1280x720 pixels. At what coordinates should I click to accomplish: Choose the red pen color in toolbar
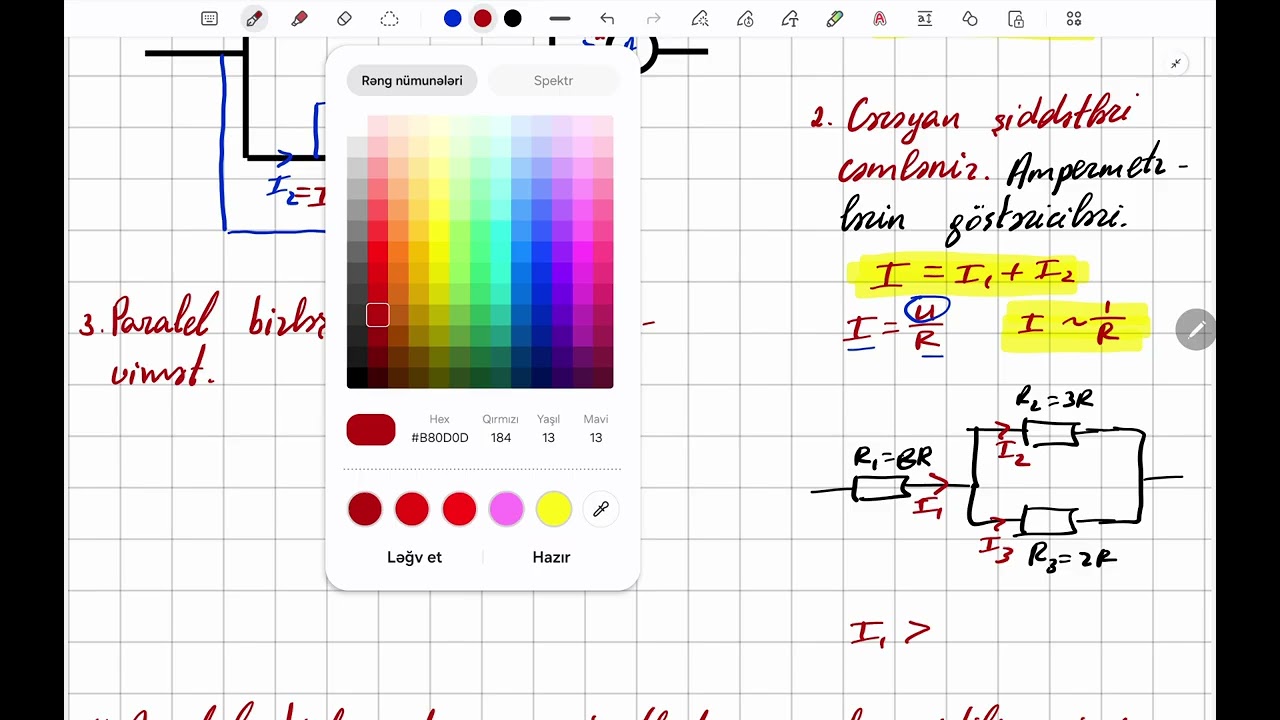(x=483, y=19)
